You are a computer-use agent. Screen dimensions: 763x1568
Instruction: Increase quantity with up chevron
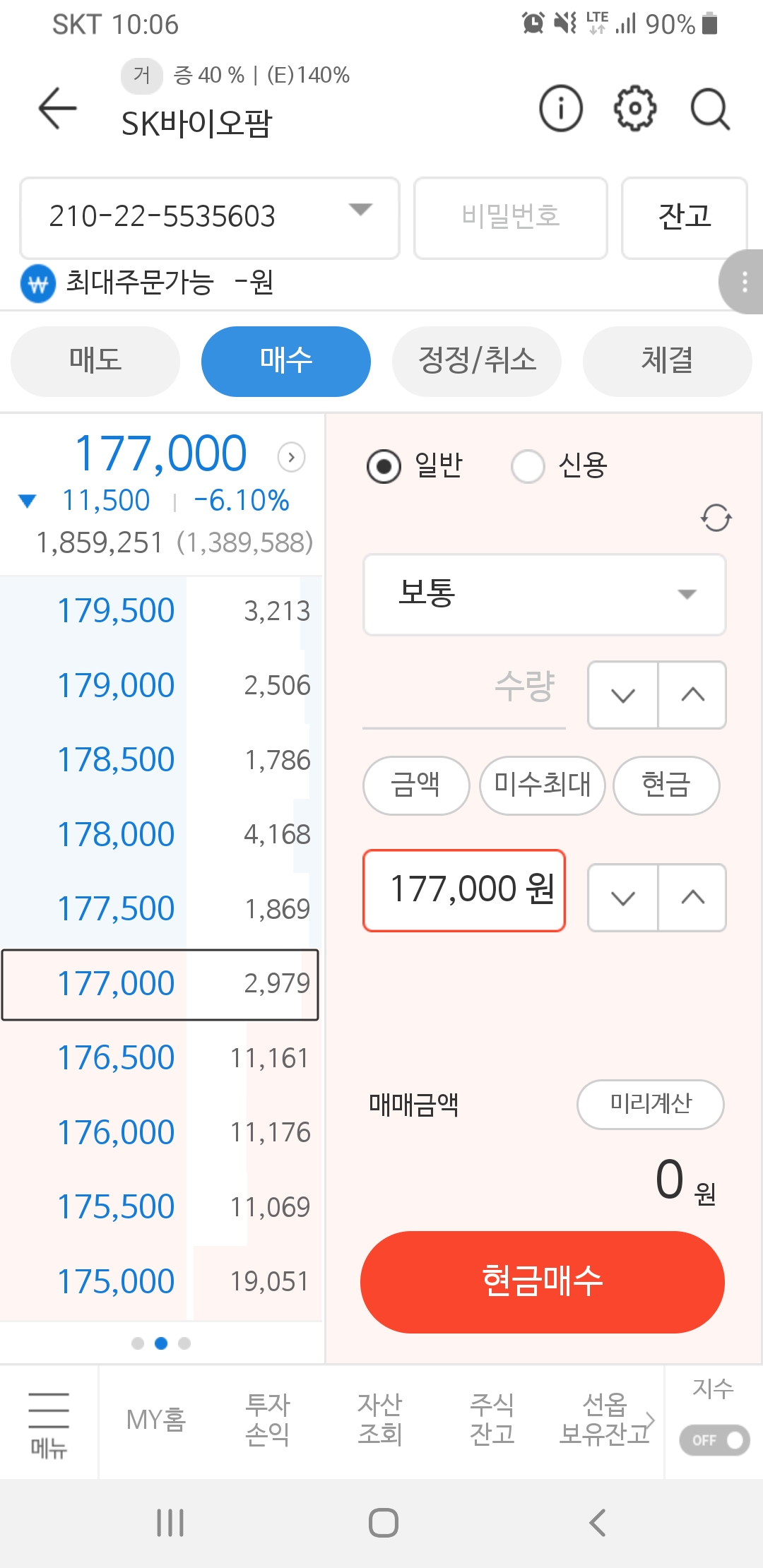692,695
